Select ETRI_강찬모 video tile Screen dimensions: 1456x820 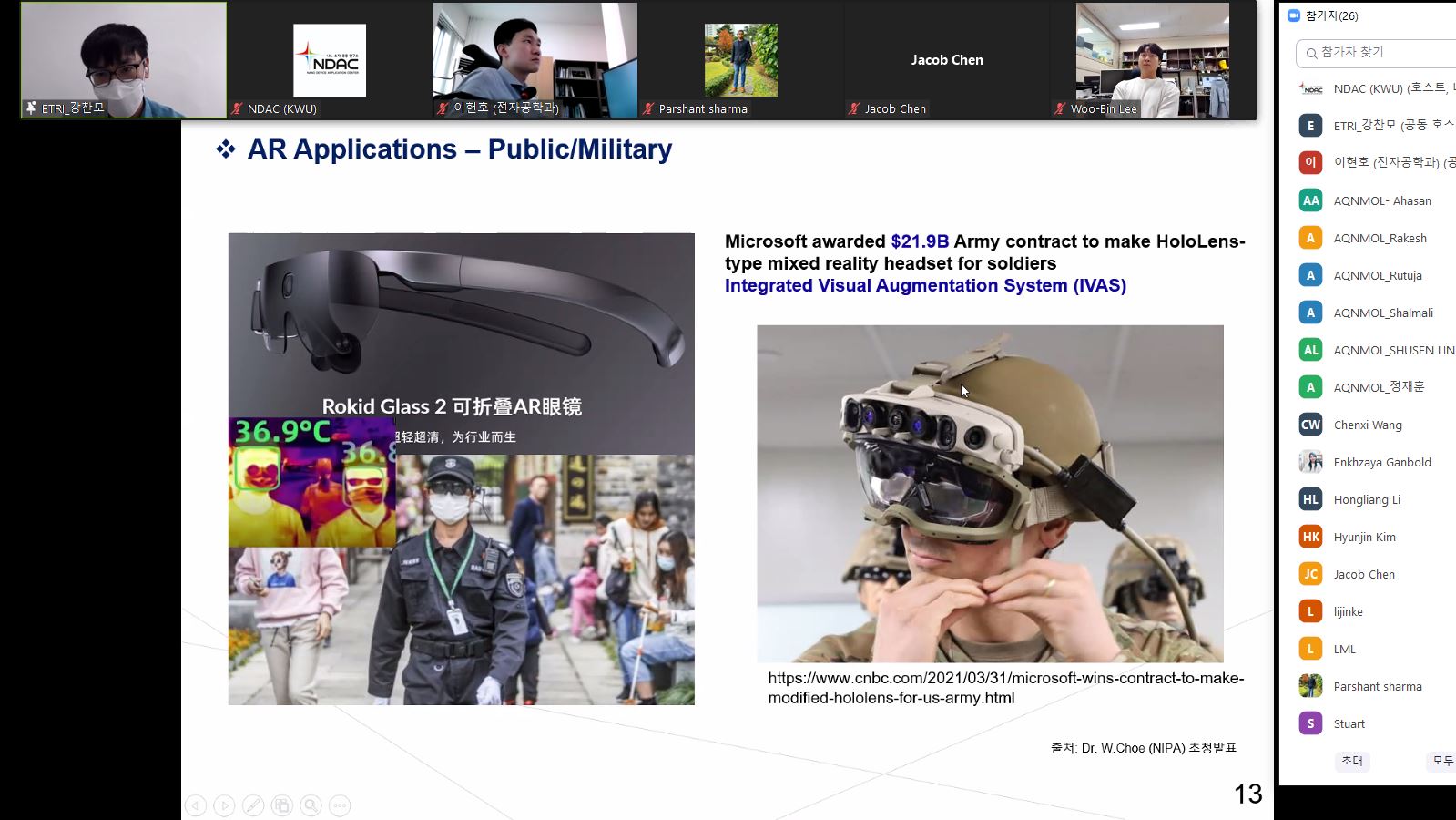point(124,60)
